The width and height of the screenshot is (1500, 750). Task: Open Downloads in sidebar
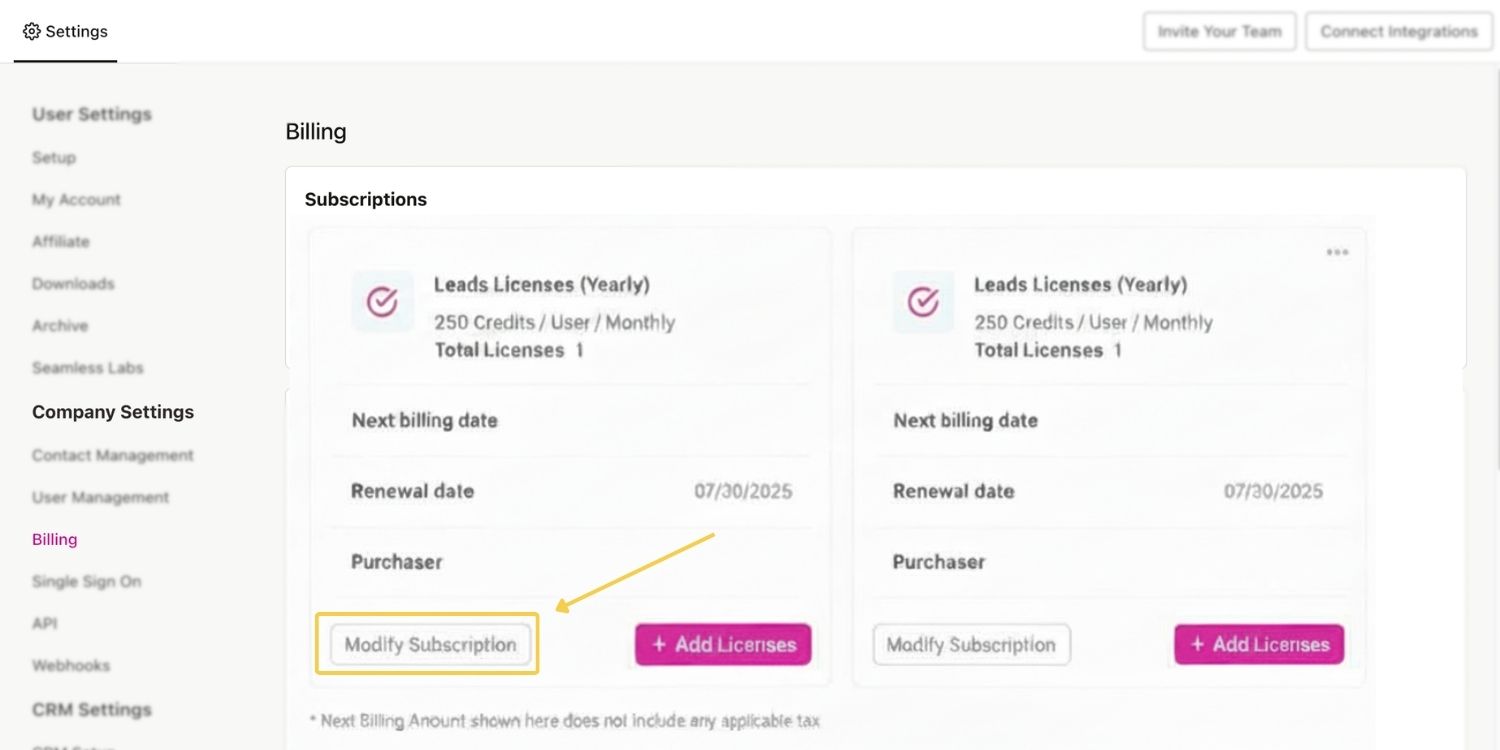coord(73,283)
